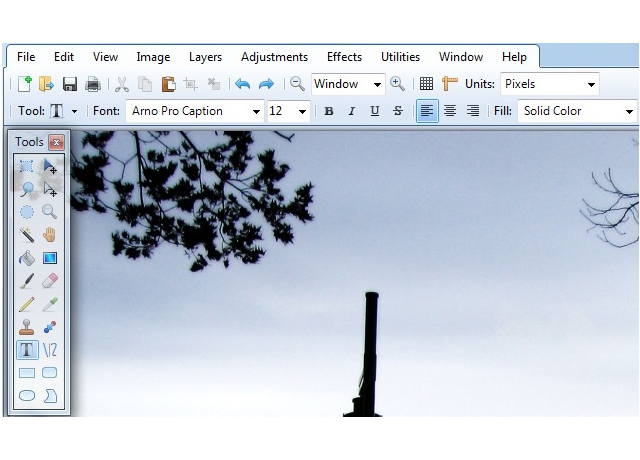The image size is (640, 460).
Task: Open the Window menu
Action: [x=461, y=57]
